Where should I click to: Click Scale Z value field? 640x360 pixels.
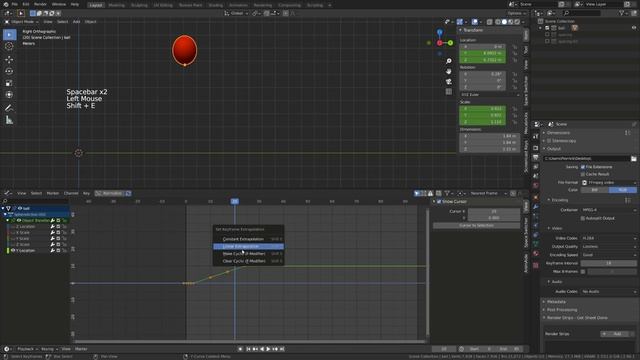[x=482, y=122]
